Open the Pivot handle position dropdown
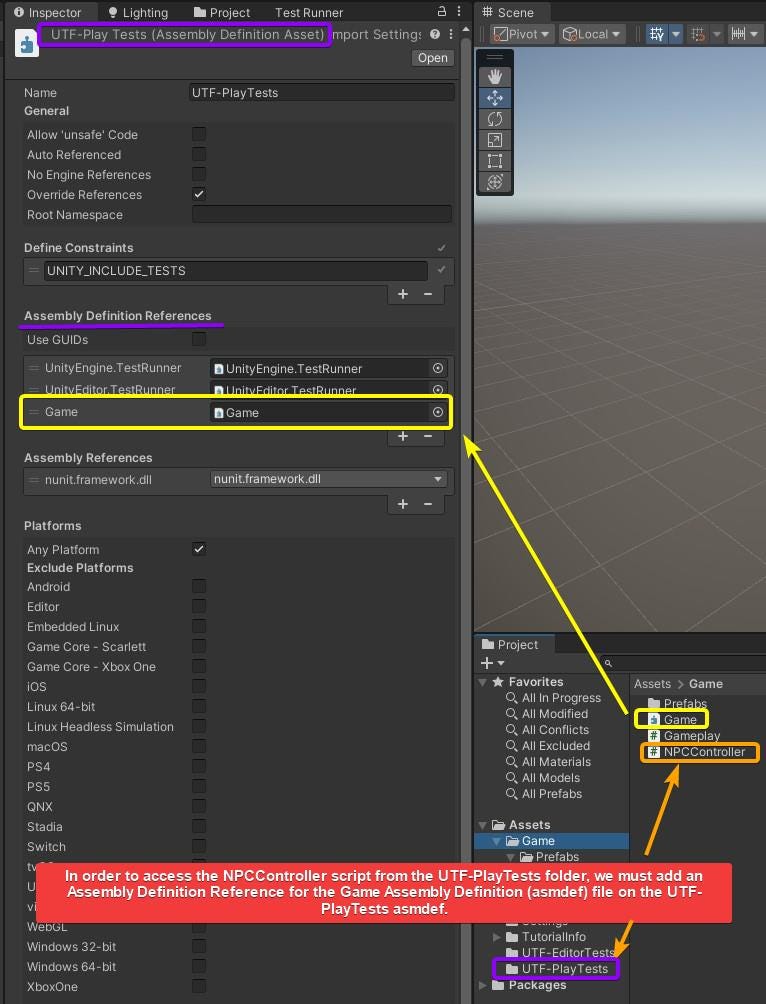 pos(522,34)
